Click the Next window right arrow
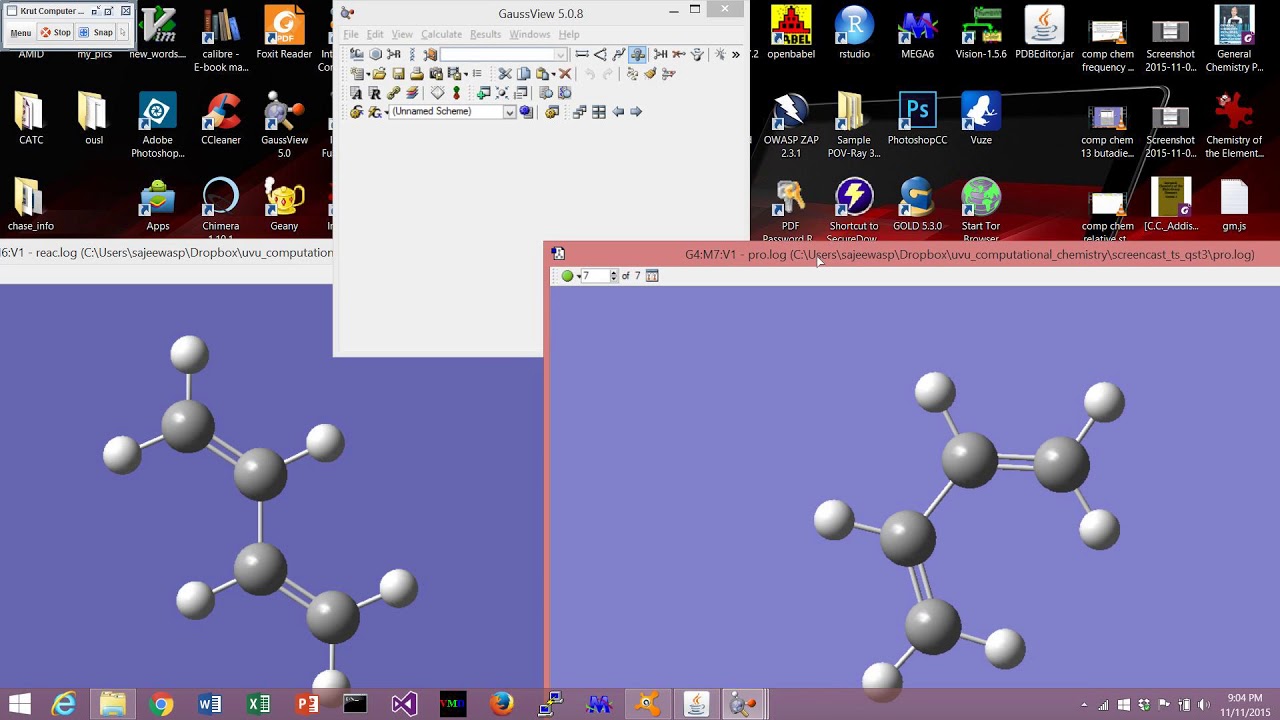Screen dimensions: 1280x720 tap(635, 111)
